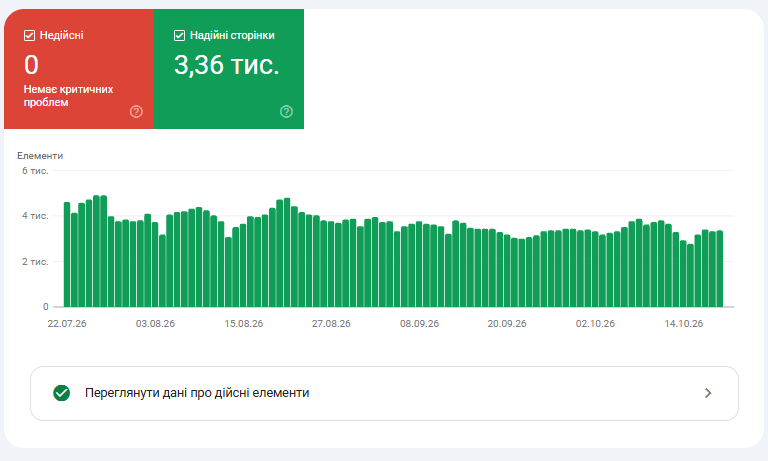Image resolution: width=768 pixels, height=461 pixels.
Task: Click the chart bar above 20.09.26
Action: point(507,271)
